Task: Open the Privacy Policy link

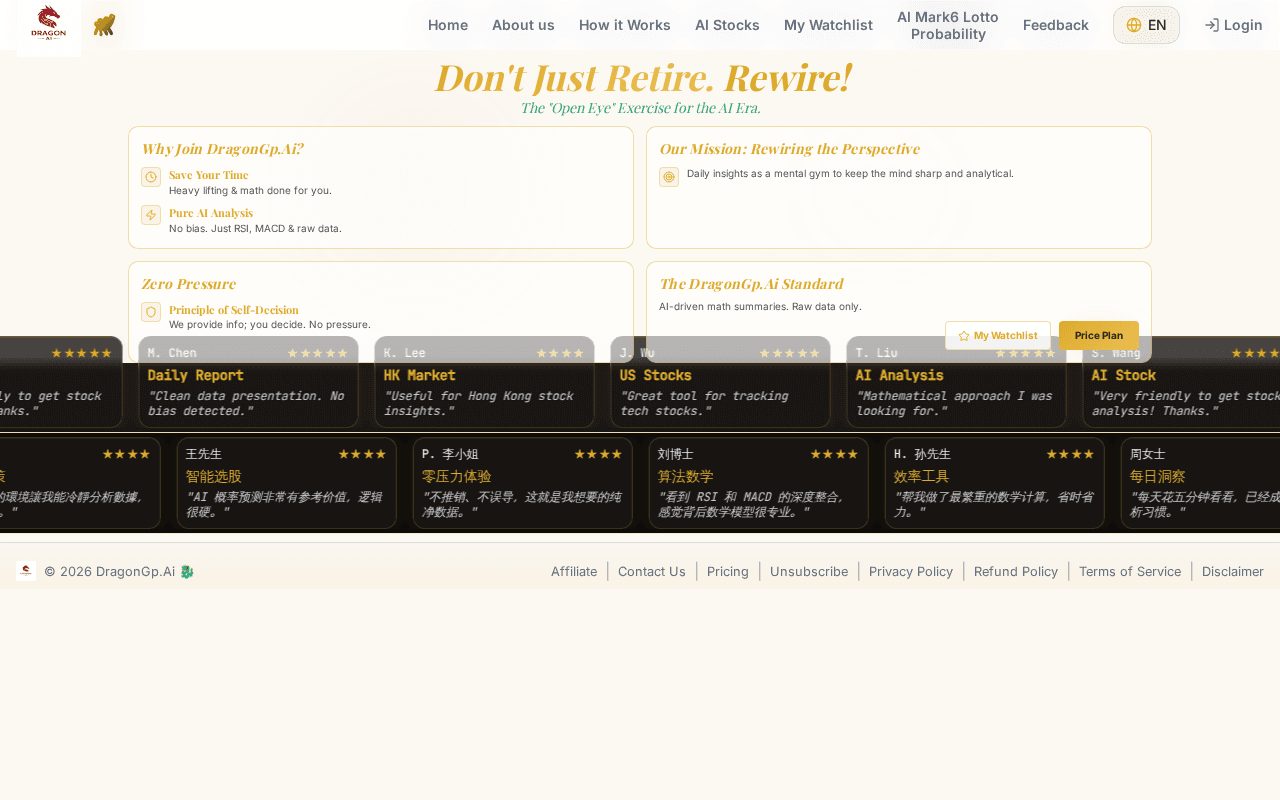Action: pyautogui.click(x=911, y=571)
